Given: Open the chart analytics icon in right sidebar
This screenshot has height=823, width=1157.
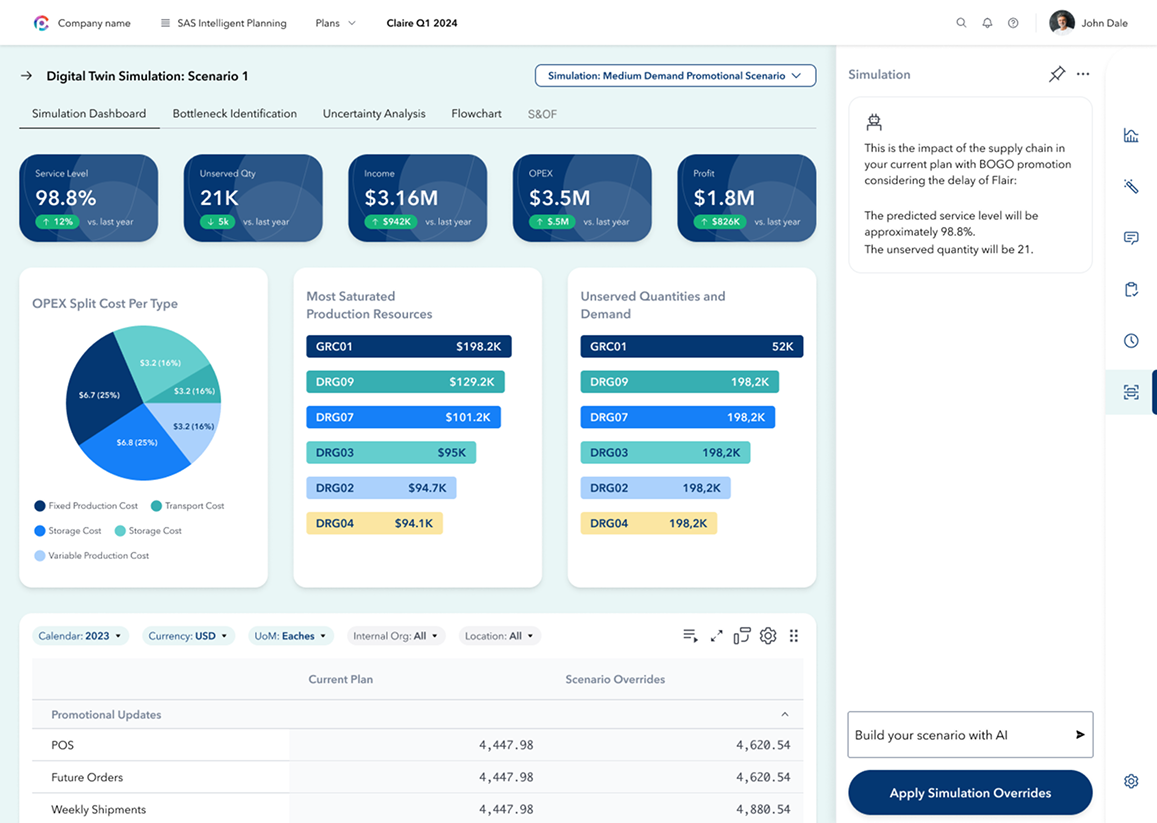Looking at the screenshot, I should click(1130, 135).
